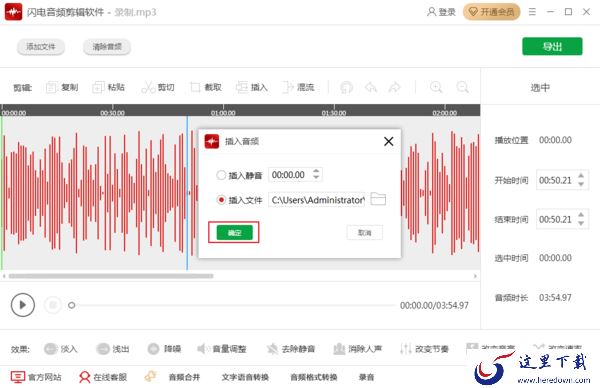Click the right scroll arrow under the waveform
This screenshot has height=388, width=600.
coord(475,276)
